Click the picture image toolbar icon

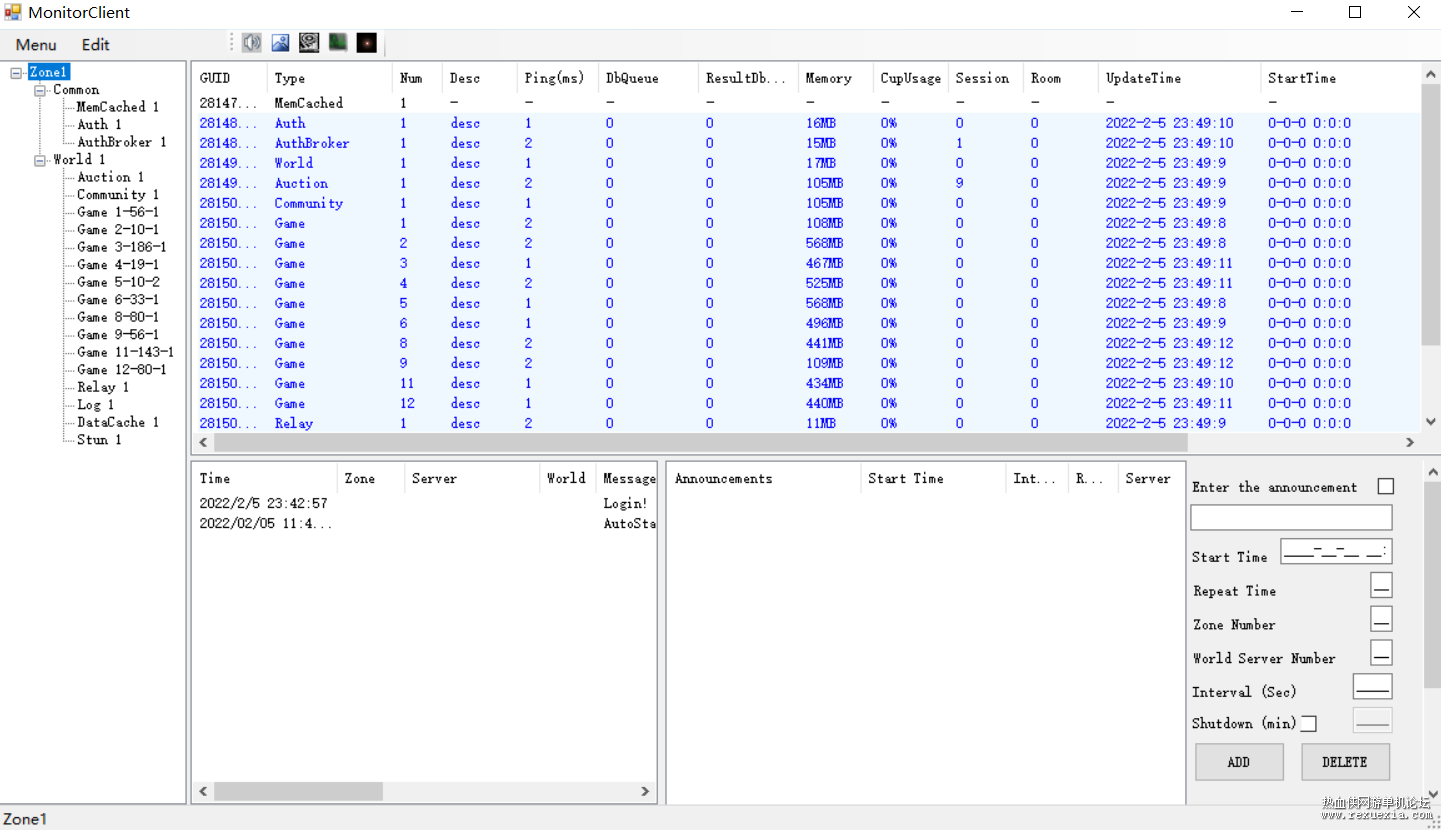click(x=281, y=43)
